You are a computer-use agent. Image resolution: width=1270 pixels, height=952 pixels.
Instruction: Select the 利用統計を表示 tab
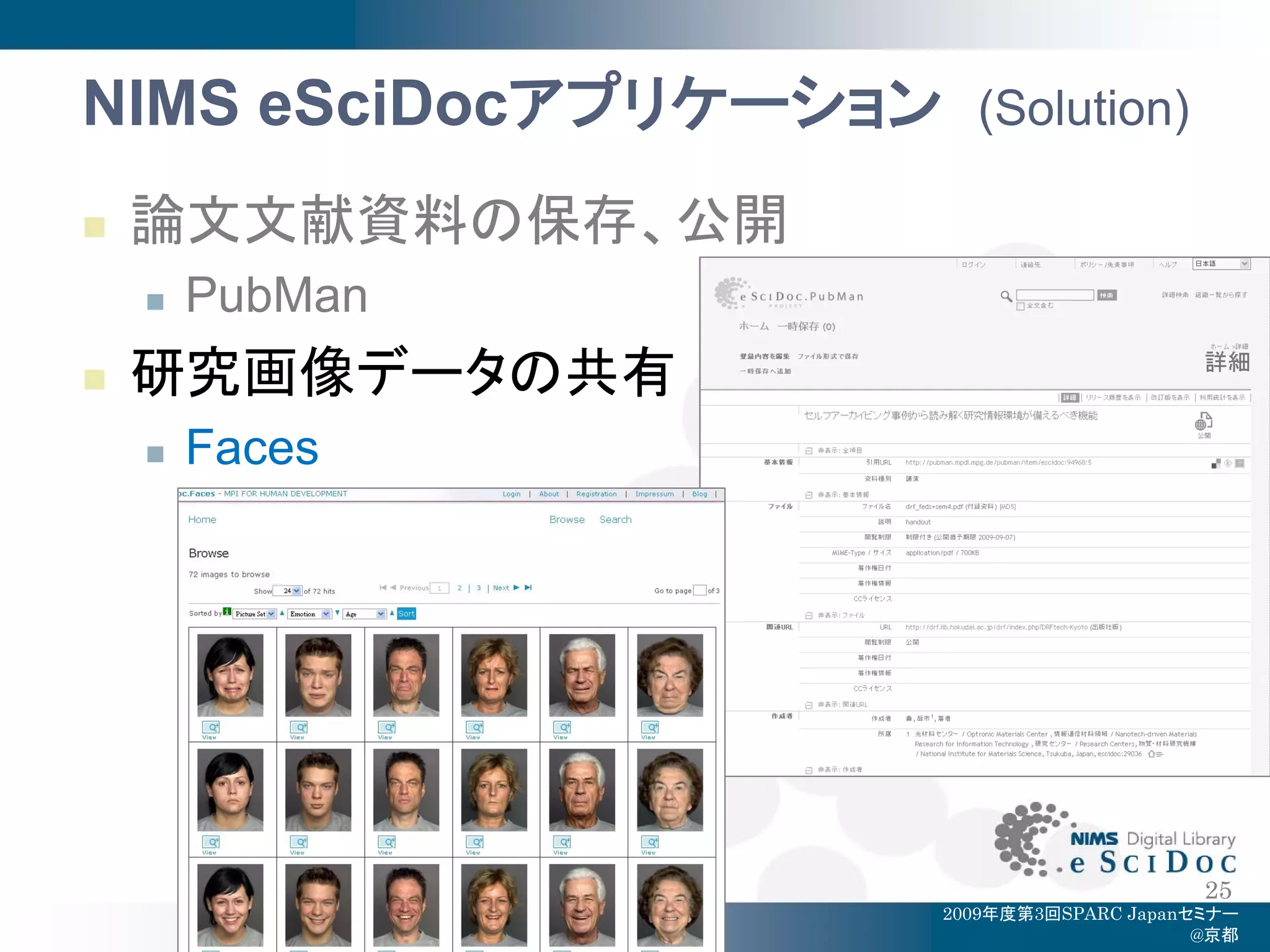1222,397
